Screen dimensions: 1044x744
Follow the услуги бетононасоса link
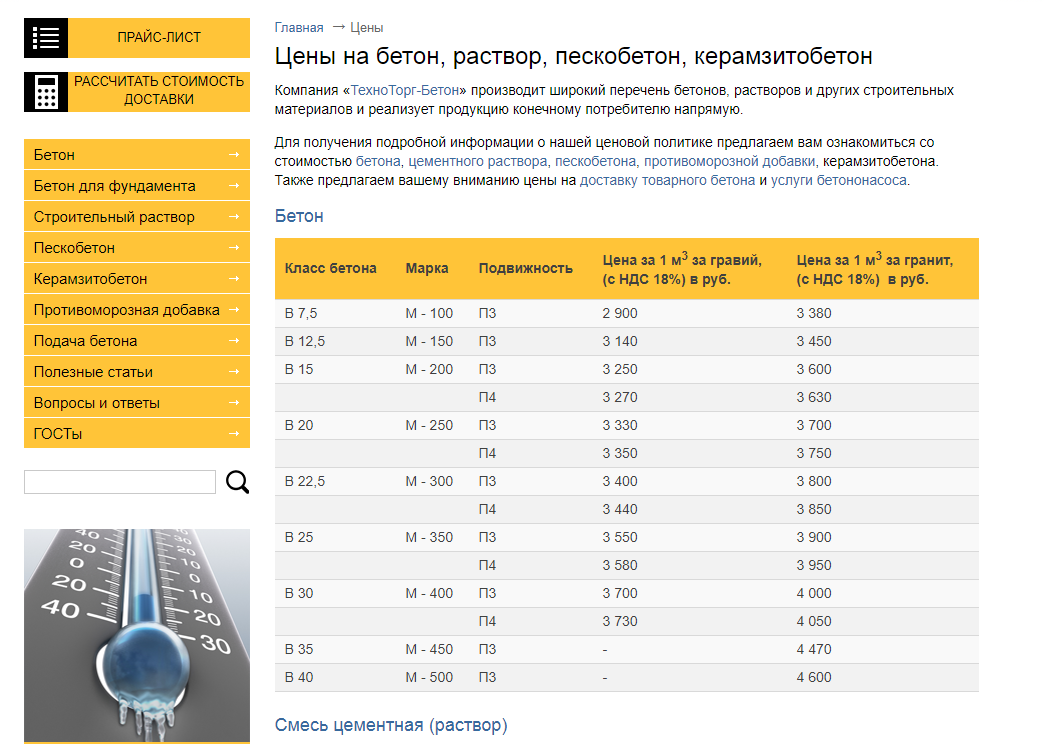[838, 180]
